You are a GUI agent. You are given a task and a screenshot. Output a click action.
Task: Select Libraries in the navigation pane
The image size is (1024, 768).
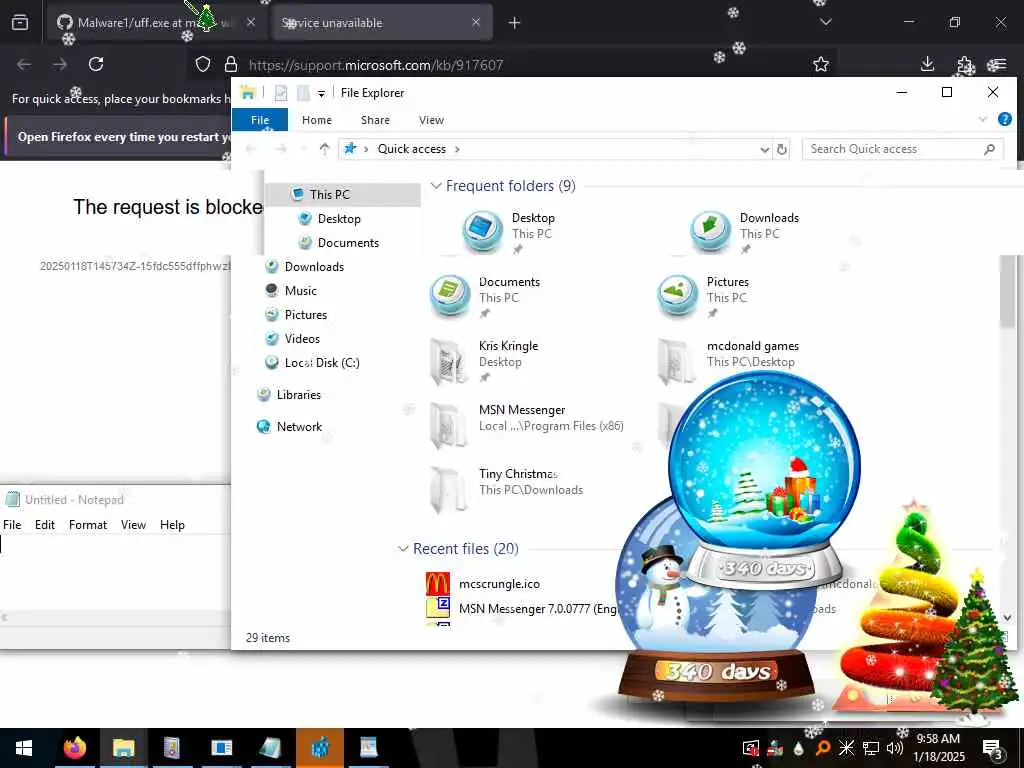click(298, 394)
